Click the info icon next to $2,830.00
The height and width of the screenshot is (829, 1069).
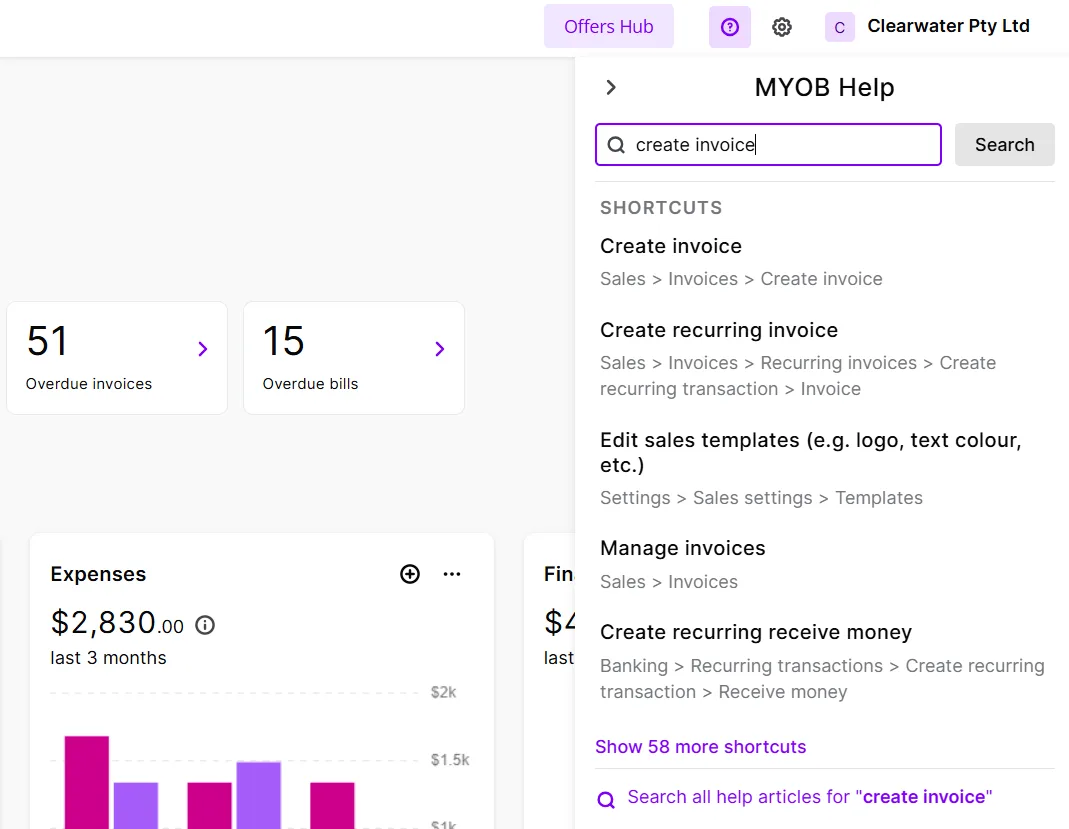click(x=205, y=625)
